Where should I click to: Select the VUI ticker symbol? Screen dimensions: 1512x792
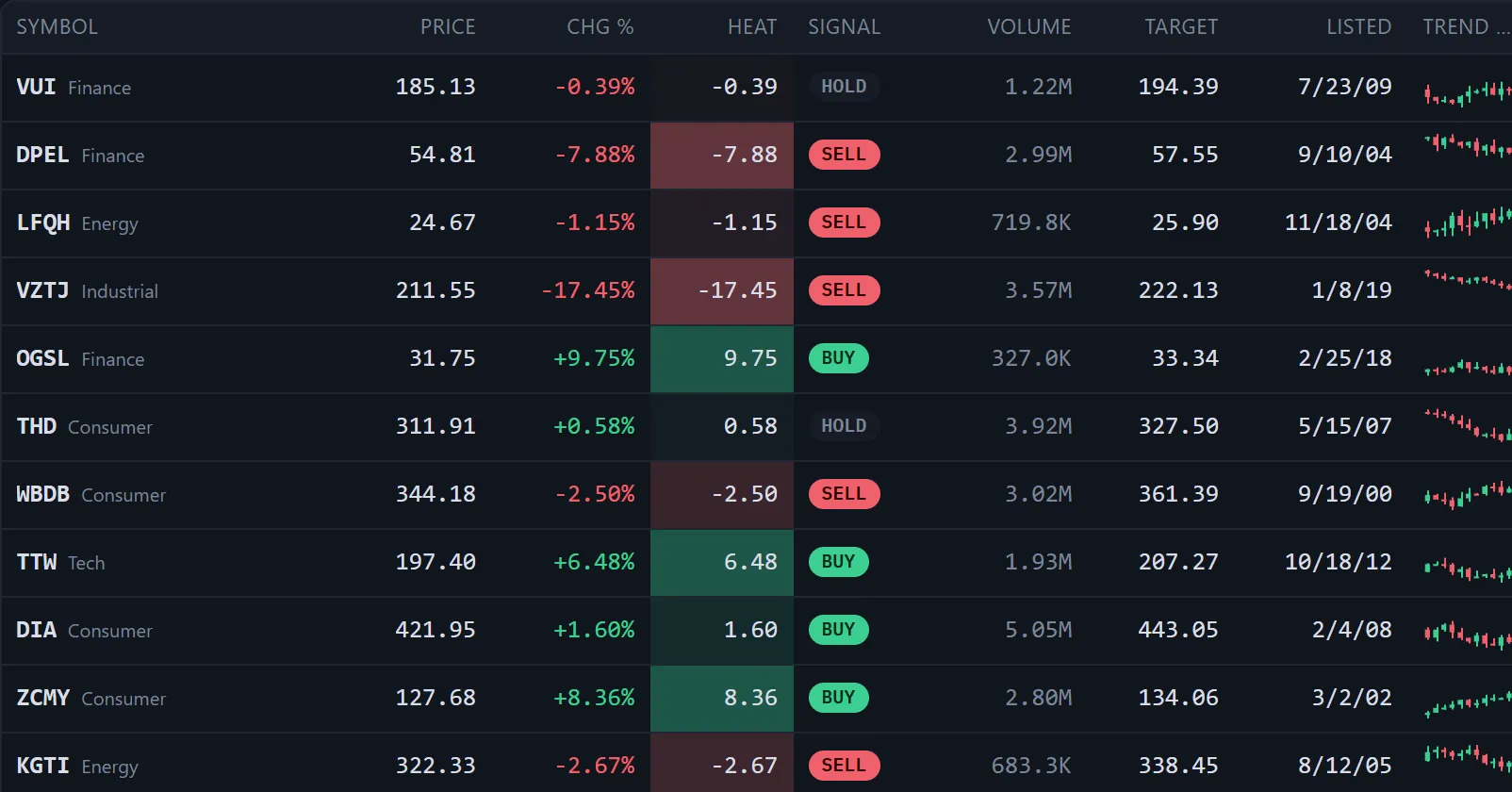pyautogui.click(x=36, y=87)
